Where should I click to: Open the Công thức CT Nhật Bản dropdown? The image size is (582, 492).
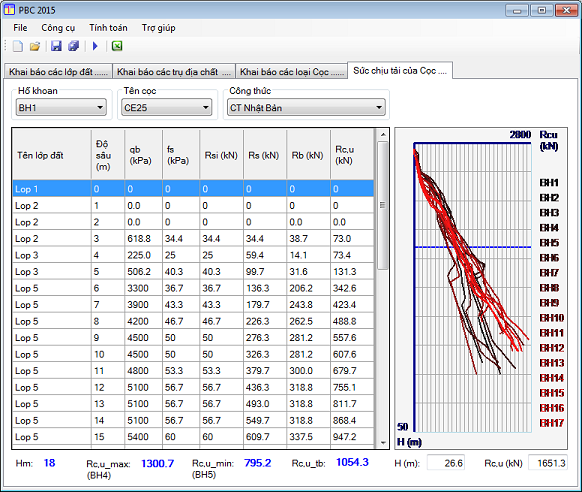[x=306, y=108]
